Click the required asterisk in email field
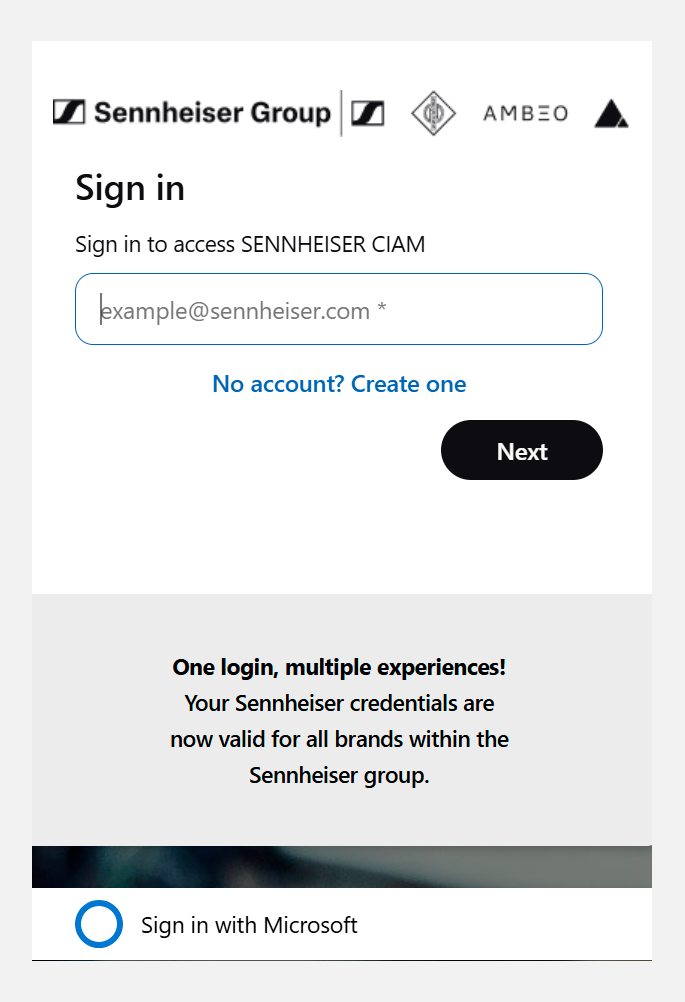 coord(382,311)
